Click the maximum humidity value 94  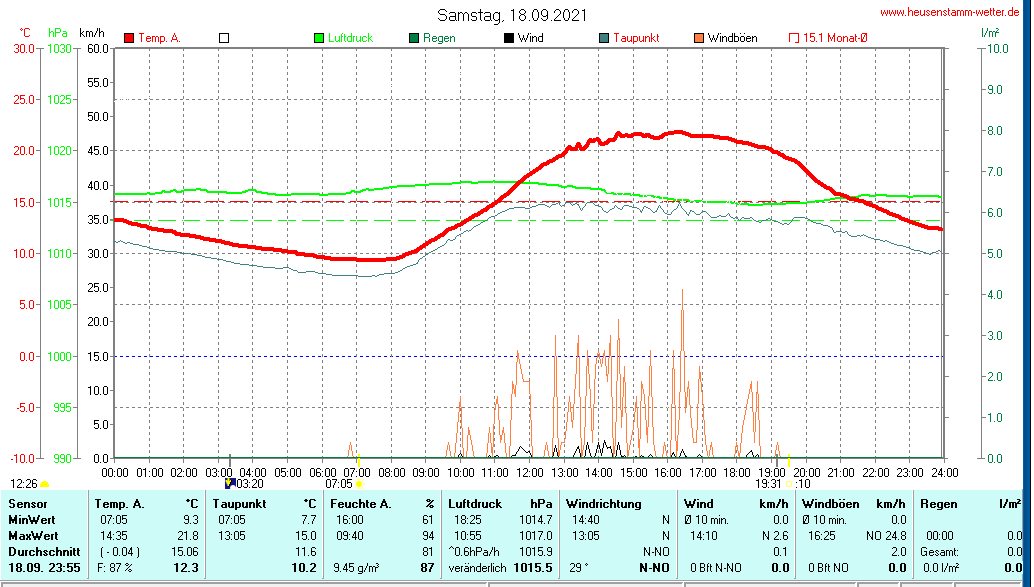[429, 536]
